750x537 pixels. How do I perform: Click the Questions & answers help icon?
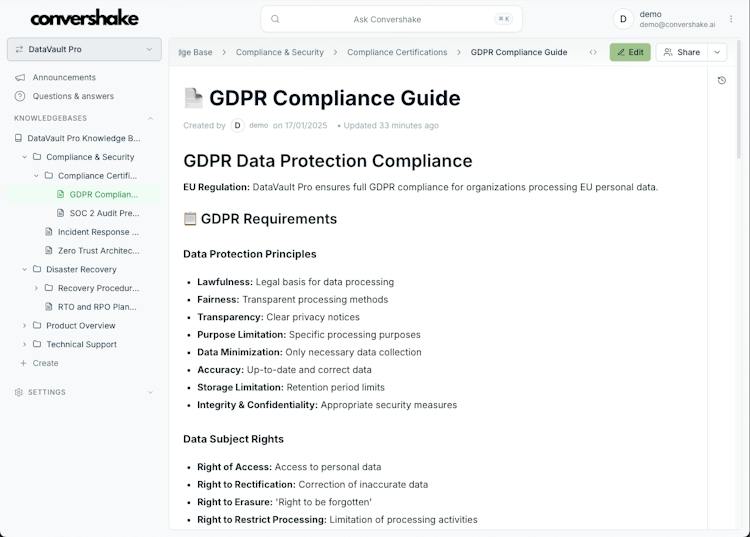20,96
